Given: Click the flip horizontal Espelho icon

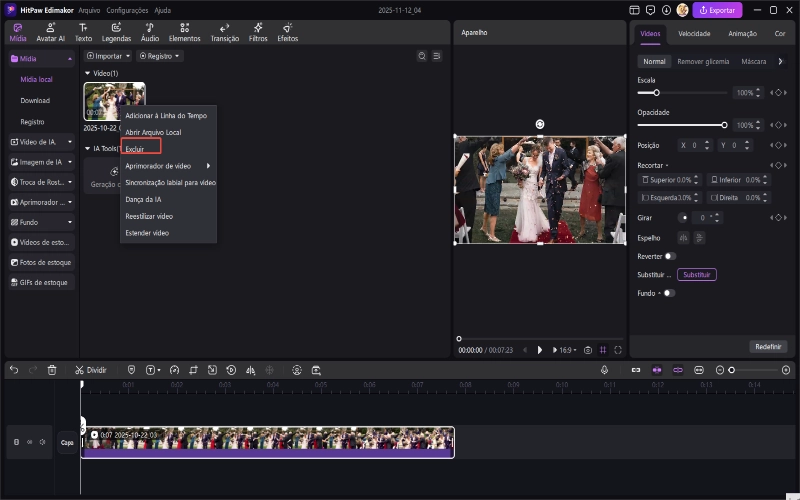Looking at the screenshot, I should coord(684,237).
